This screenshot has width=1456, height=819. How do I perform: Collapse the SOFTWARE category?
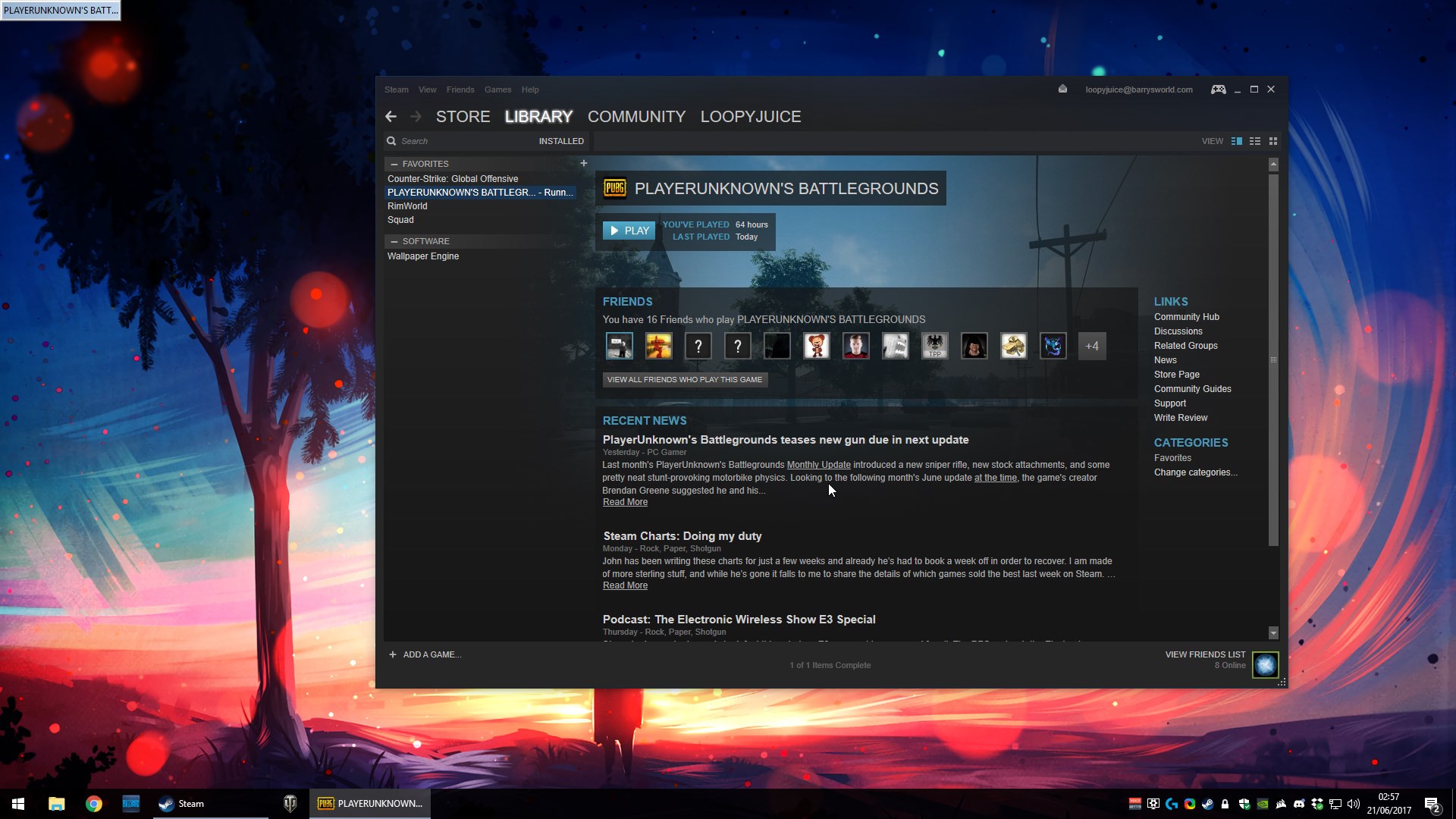[394, 241]
